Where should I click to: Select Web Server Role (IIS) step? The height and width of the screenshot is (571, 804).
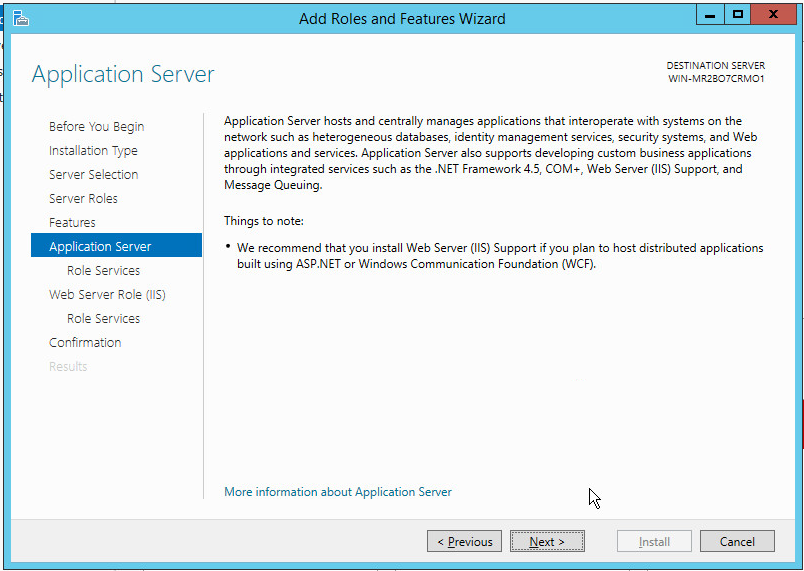coord(107,295)
